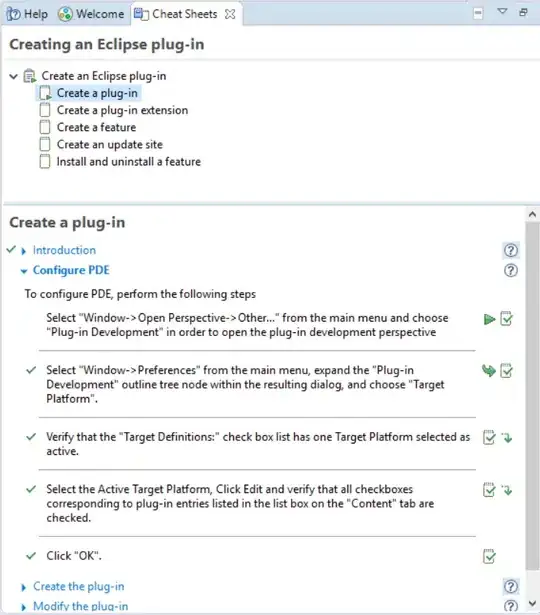This screenshot has width=540, height=615.
Task: Click the green run action arrow for Open Perspective step
Action: point(489,319)
